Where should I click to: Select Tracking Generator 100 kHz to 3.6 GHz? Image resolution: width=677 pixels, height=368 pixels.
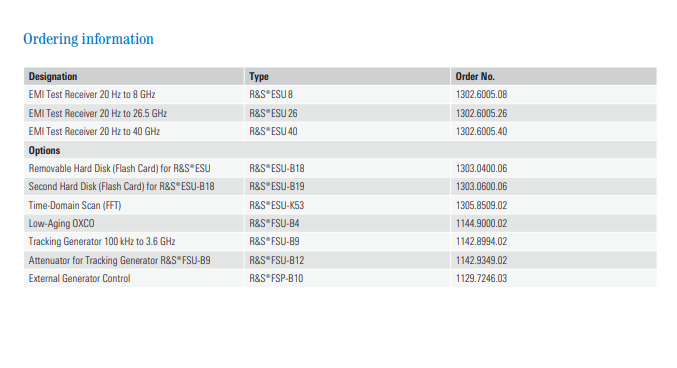click(x=102, y=241)
